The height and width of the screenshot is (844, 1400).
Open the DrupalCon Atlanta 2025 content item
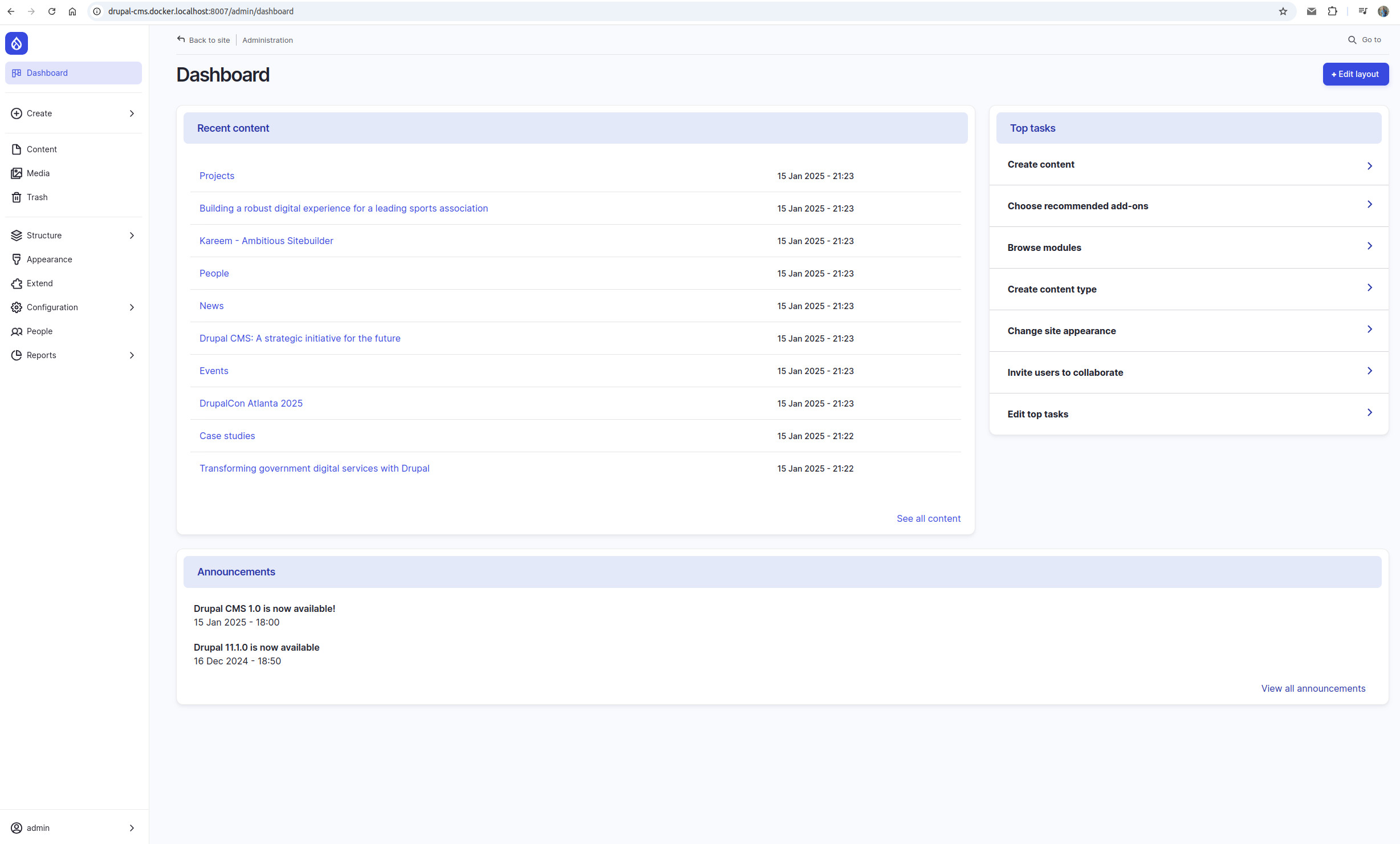[250, 402]
